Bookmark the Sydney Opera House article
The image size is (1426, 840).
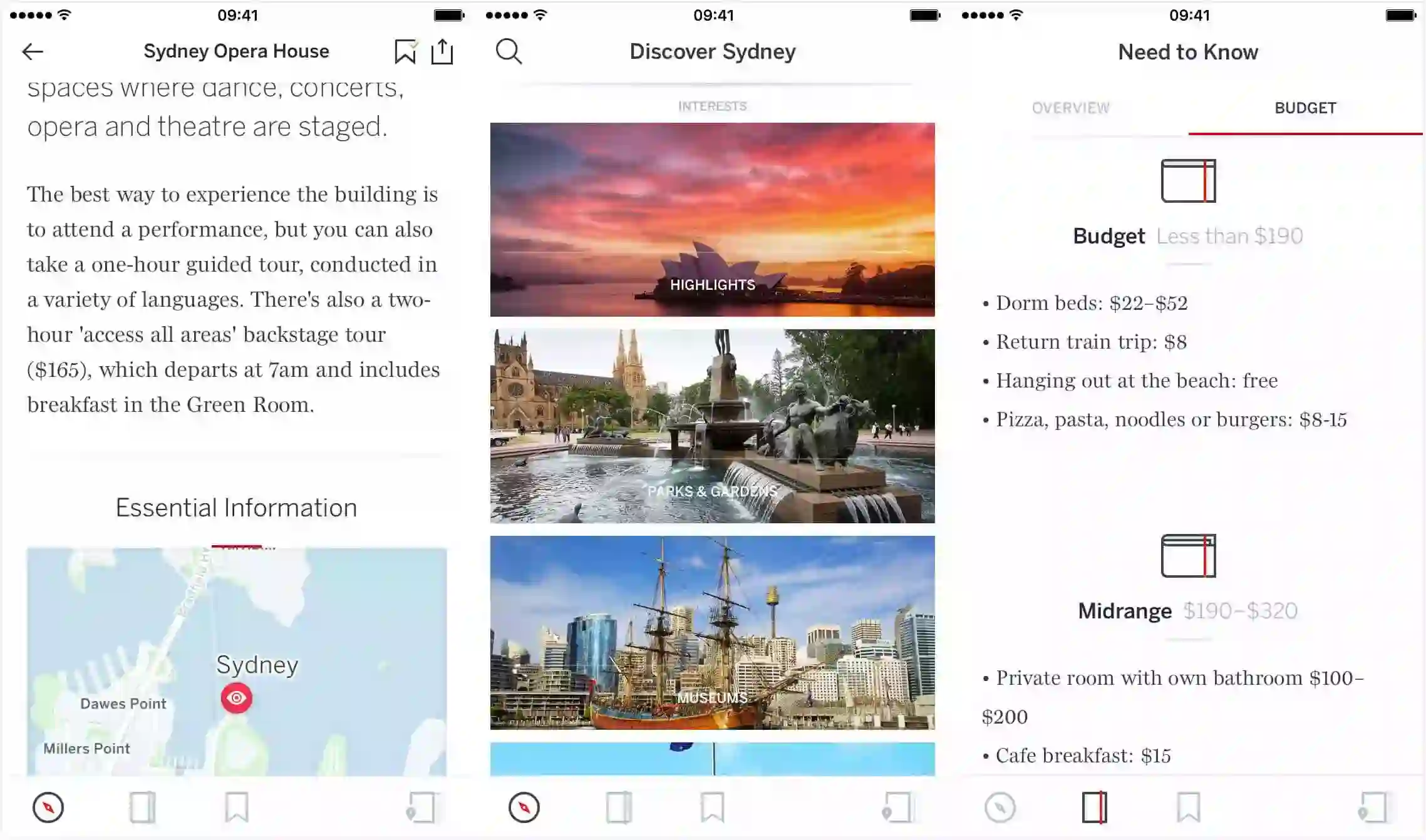pyautogui.click(x=405, y=51)
